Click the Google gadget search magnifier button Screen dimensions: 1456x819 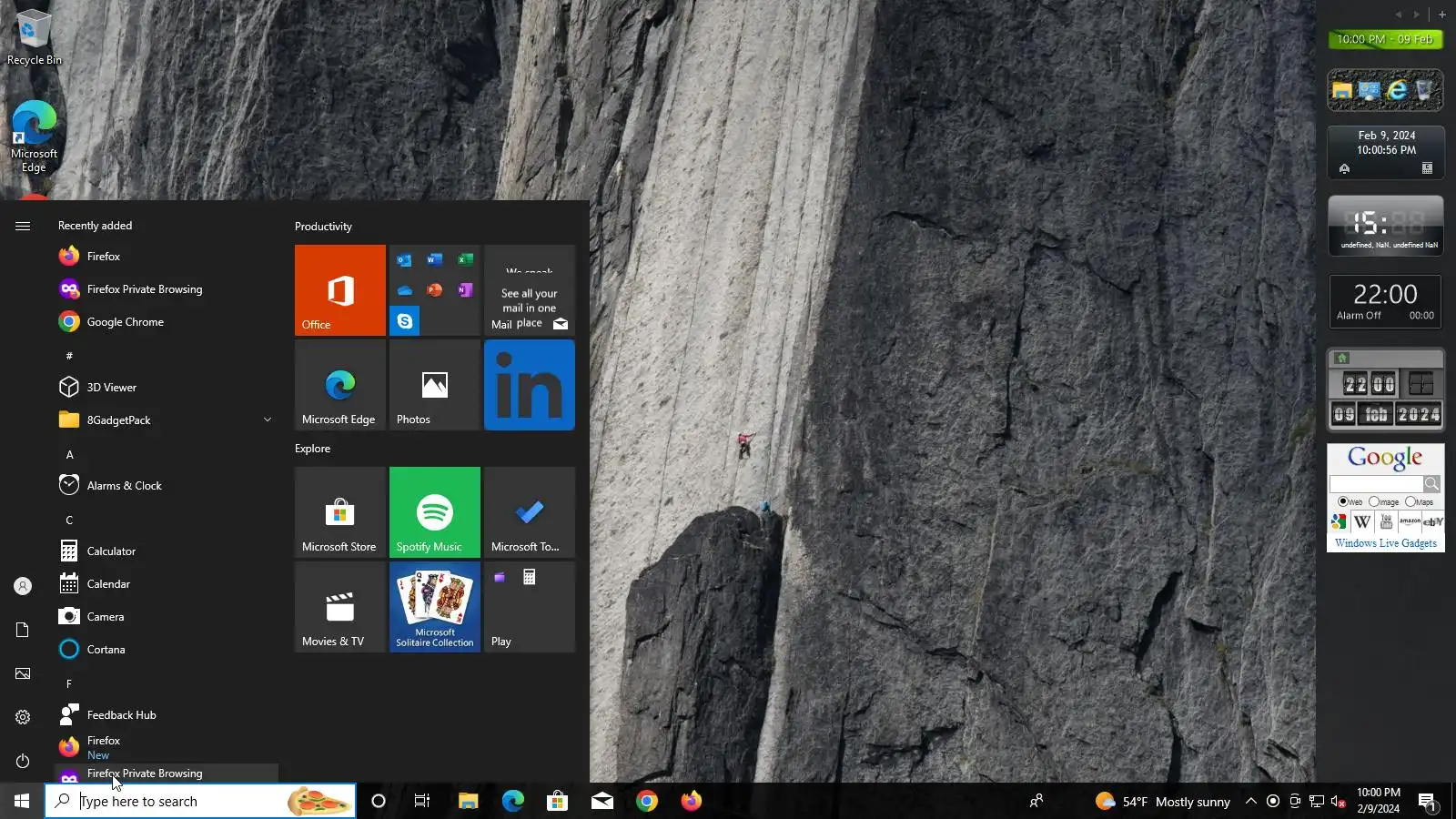click(1432, 483)
